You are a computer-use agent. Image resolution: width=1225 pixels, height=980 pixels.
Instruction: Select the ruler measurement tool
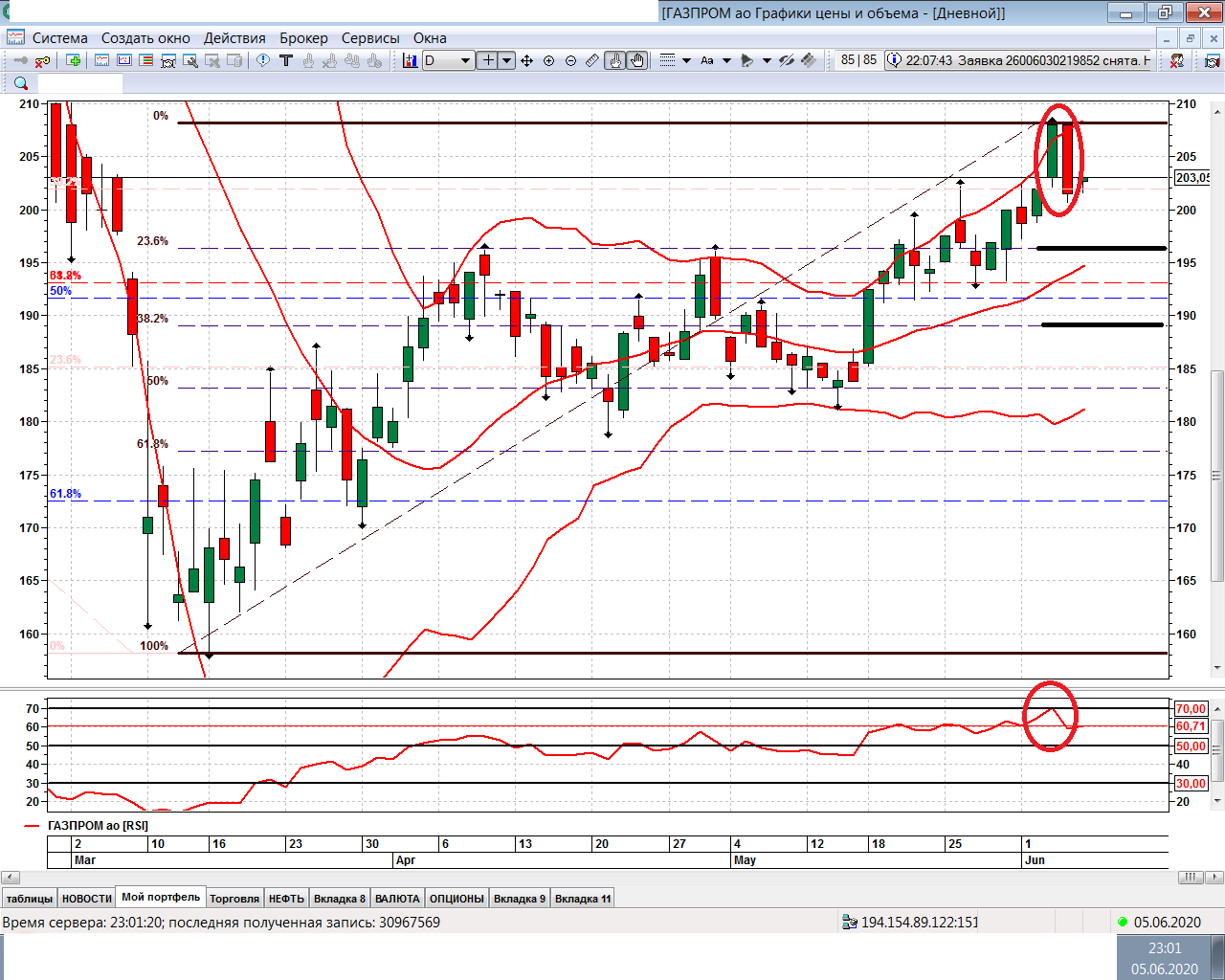point(592,60)
